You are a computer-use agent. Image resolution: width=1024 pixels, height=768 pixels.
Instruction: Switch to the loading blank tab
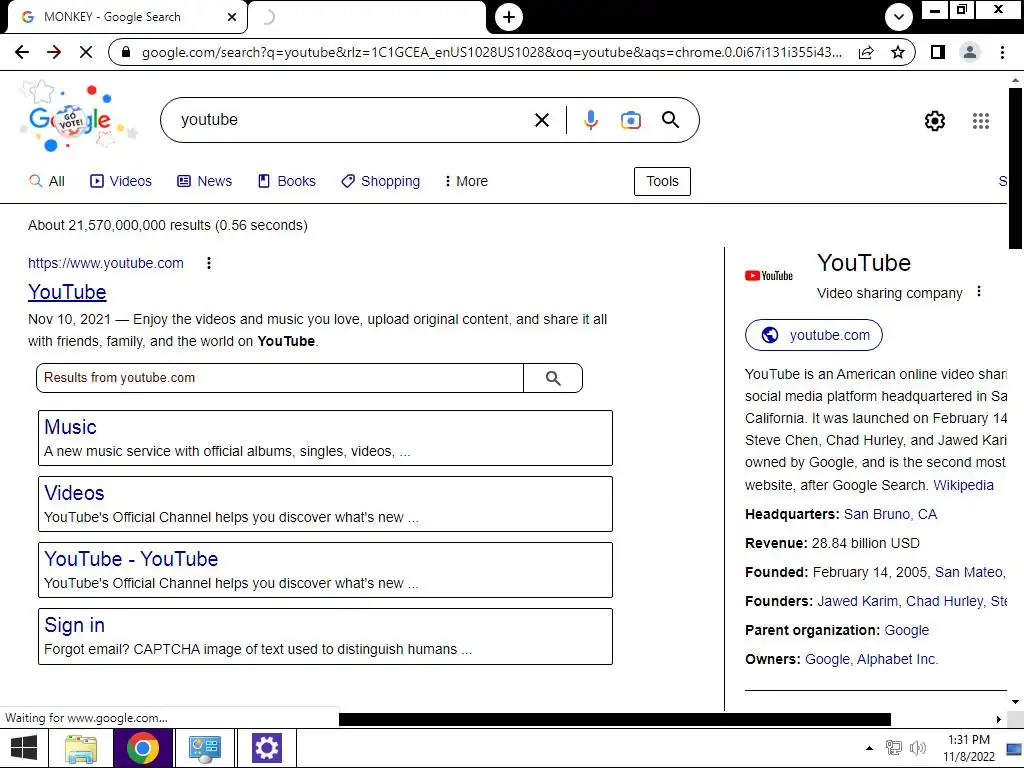[367, 17]
